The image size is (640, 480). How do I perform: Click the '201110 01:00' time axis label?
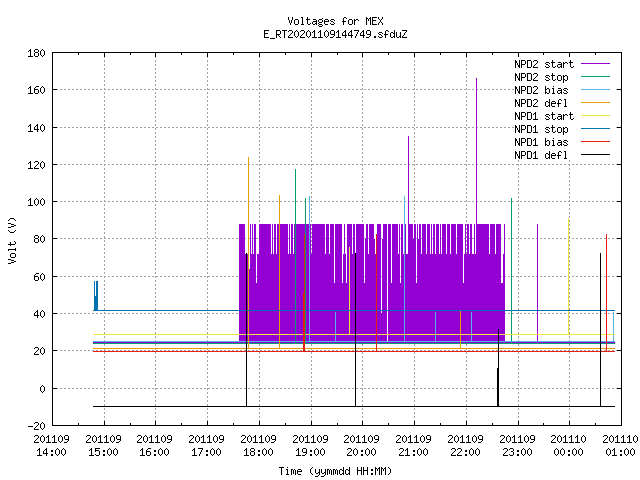620,446
